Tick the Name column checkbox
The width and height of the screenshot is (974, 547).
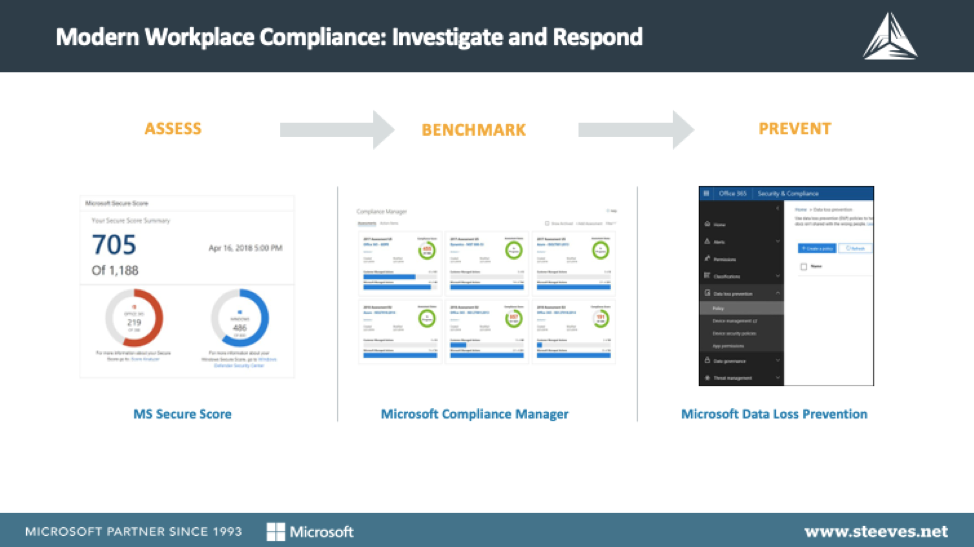804,266
